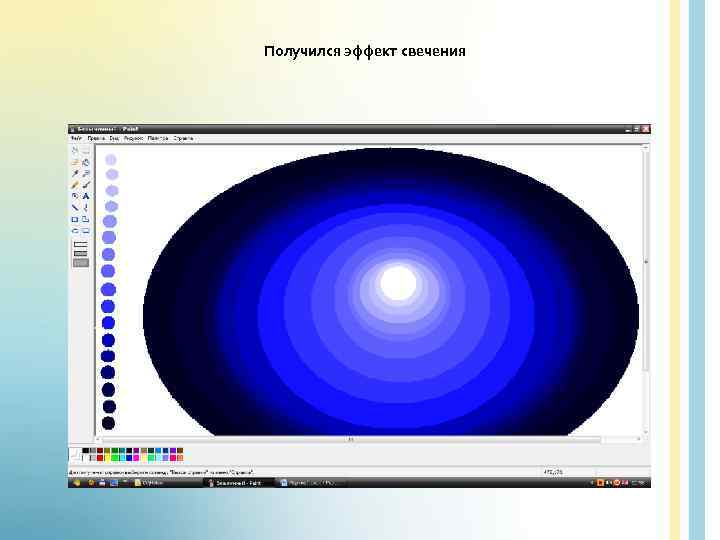Pick dark red from the palette top row
The height and width of the screenshot is (540, 720).
[100, 451]
